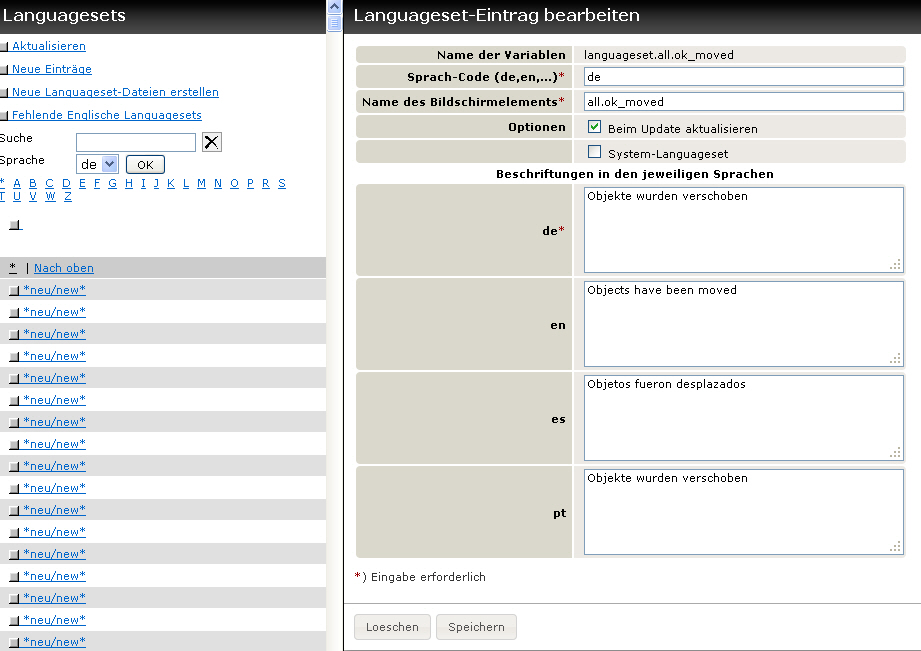Click the clear search X icon

(x=212, y=142)
